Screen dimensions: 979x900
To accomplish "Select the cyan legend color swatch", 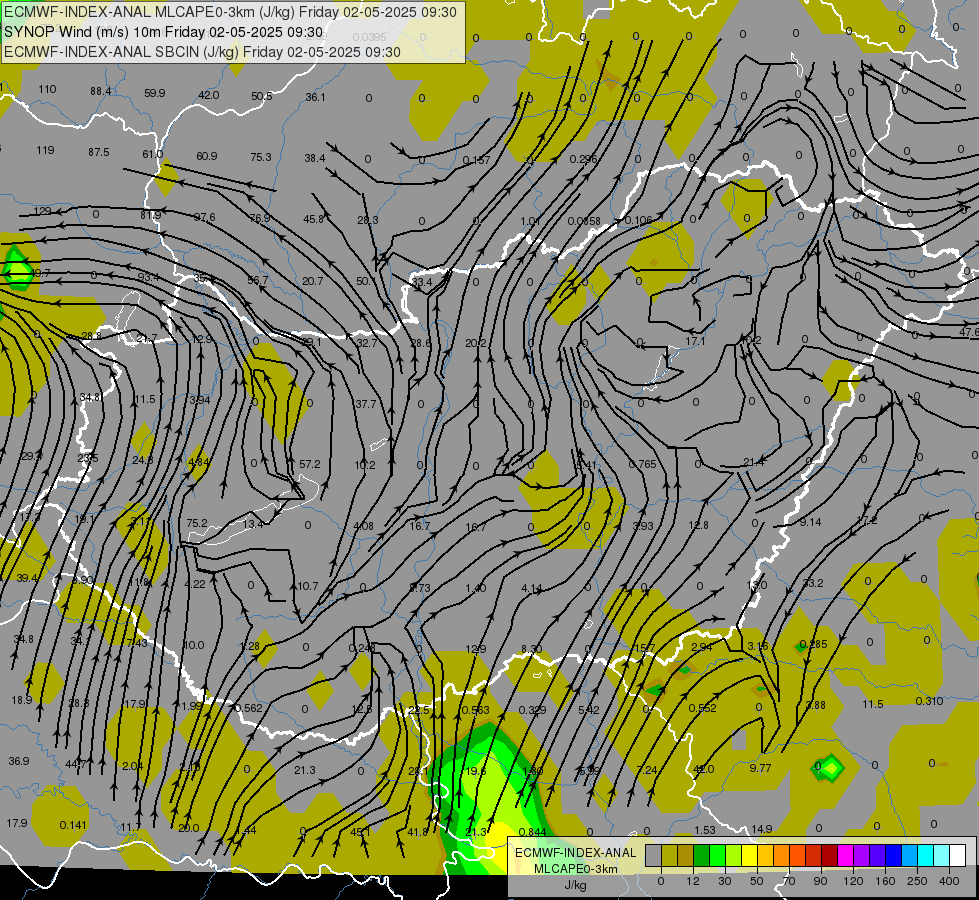I will (x=926, y=856).
